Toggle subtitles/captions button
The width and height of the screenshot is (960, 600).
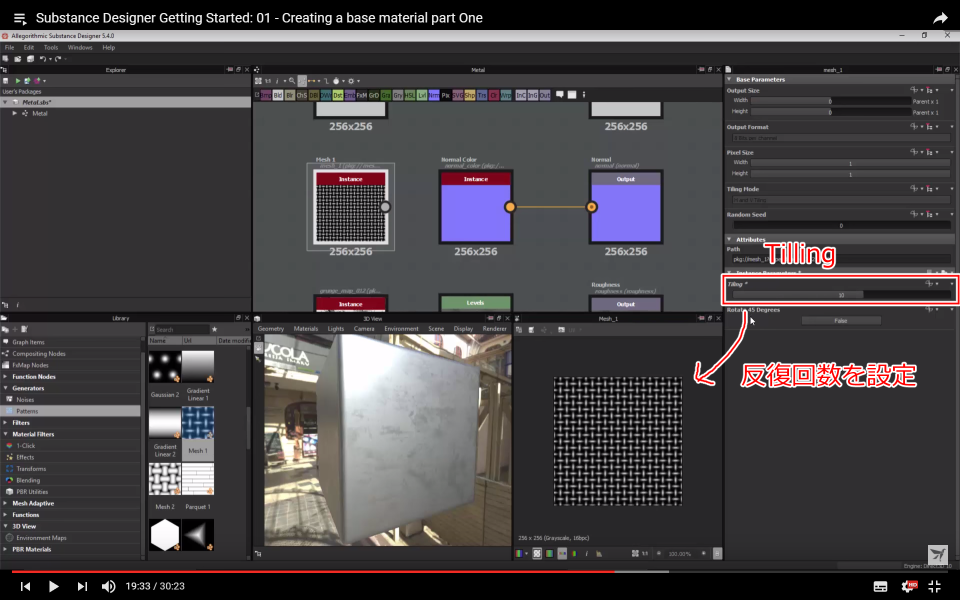[880, 587]
